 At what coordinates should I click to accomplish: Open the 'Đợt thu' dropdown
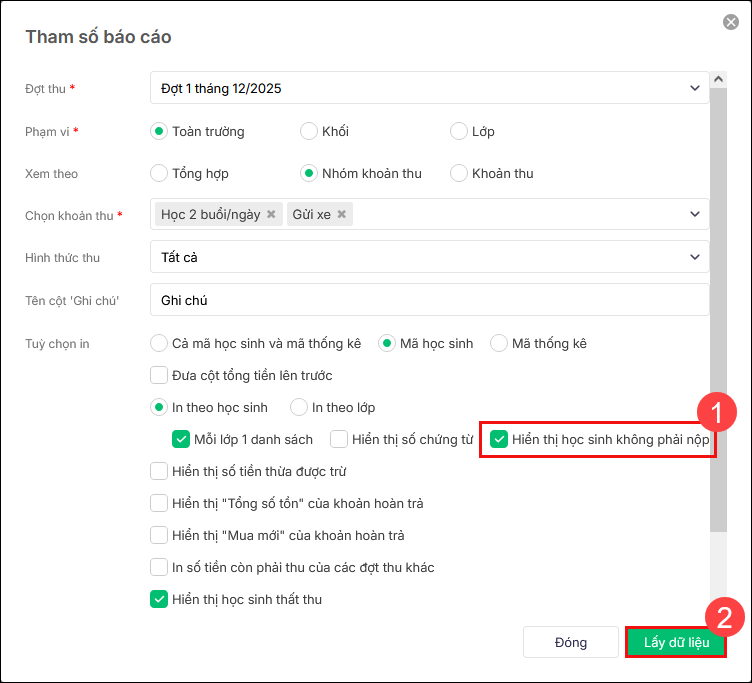point(695,88)
